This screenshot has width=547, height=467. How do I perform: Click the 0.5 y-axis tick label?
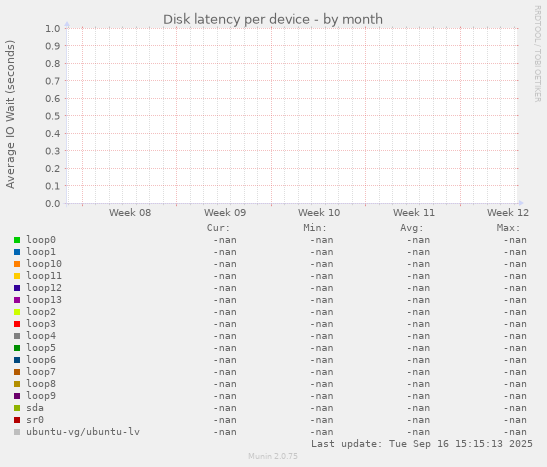(x=53, y=116)
